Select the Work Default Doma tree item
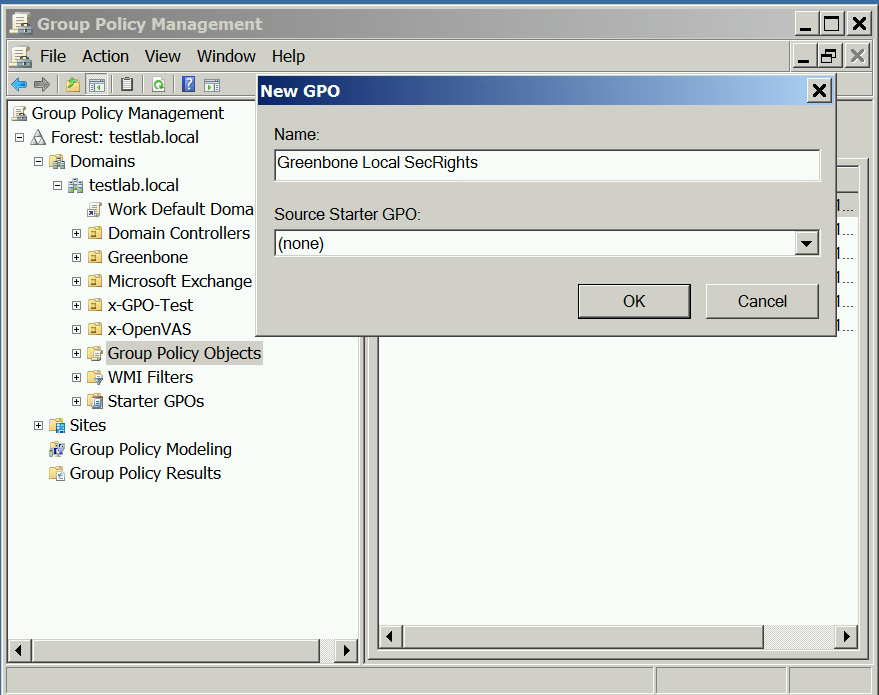This screenshot has width=879, height=695. coord(181,210)
